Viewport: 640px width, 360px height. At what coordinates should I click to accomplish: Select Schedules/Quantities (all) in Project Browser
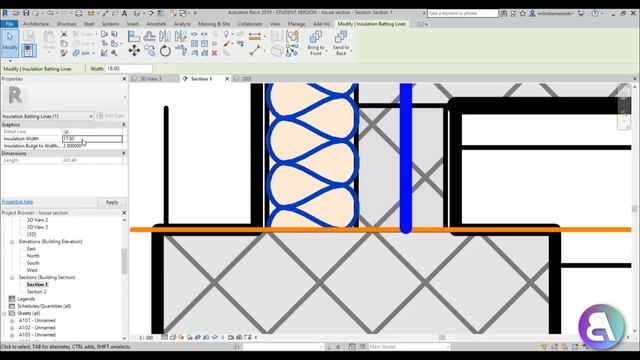click(x=44, y=306)
